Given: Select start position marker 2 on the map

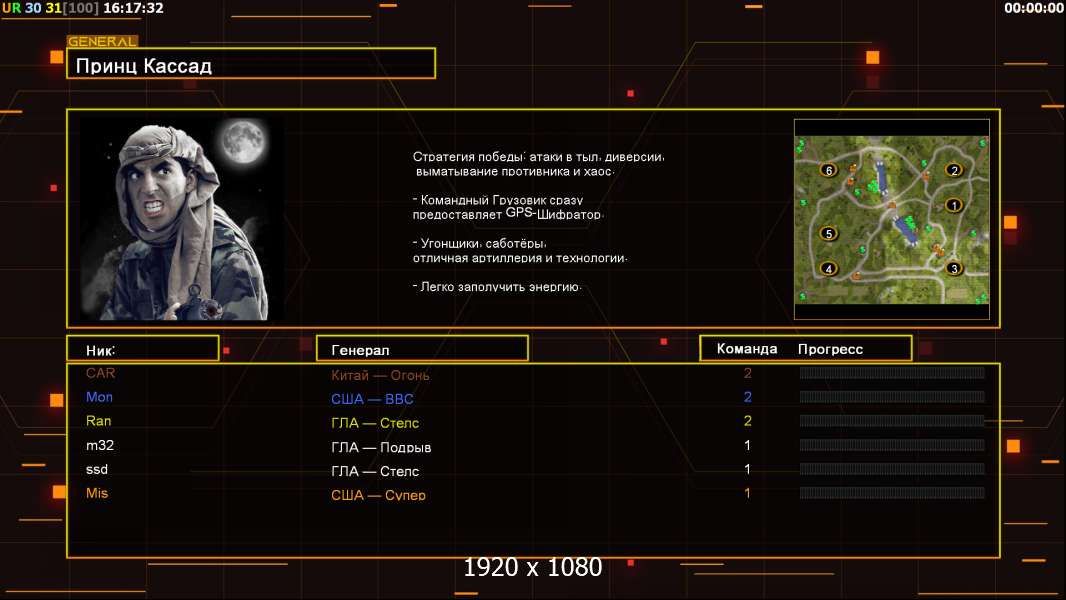Looking at the screenshot, I should [x=954, y=170].
